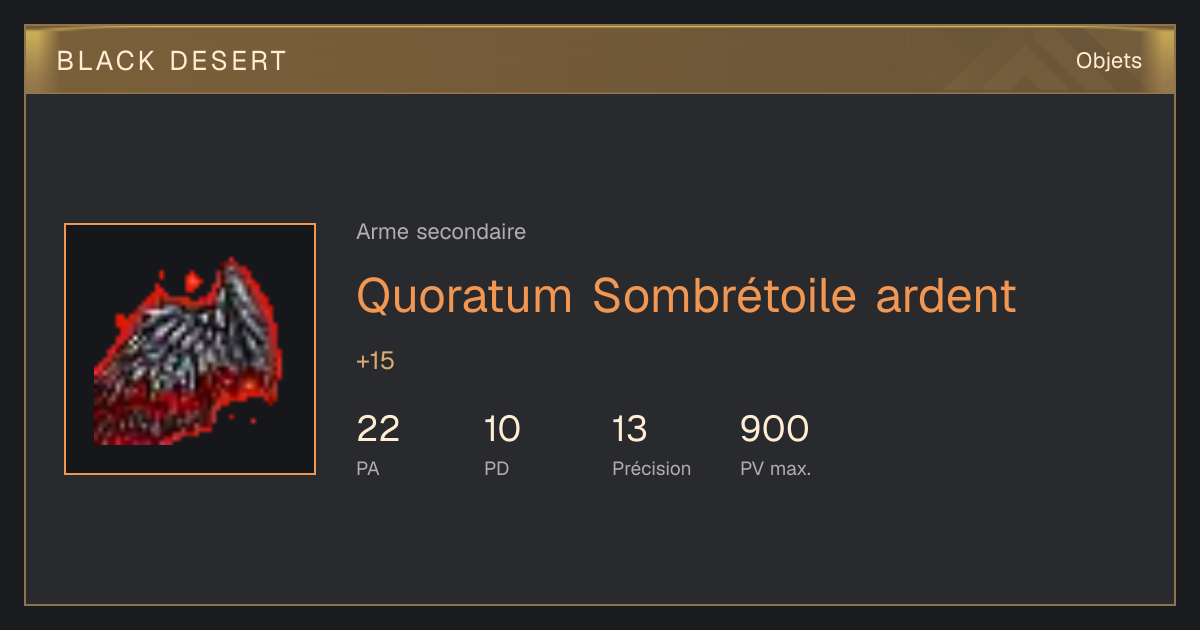
Task: Select the PD value 10
Action: point(502,429)
